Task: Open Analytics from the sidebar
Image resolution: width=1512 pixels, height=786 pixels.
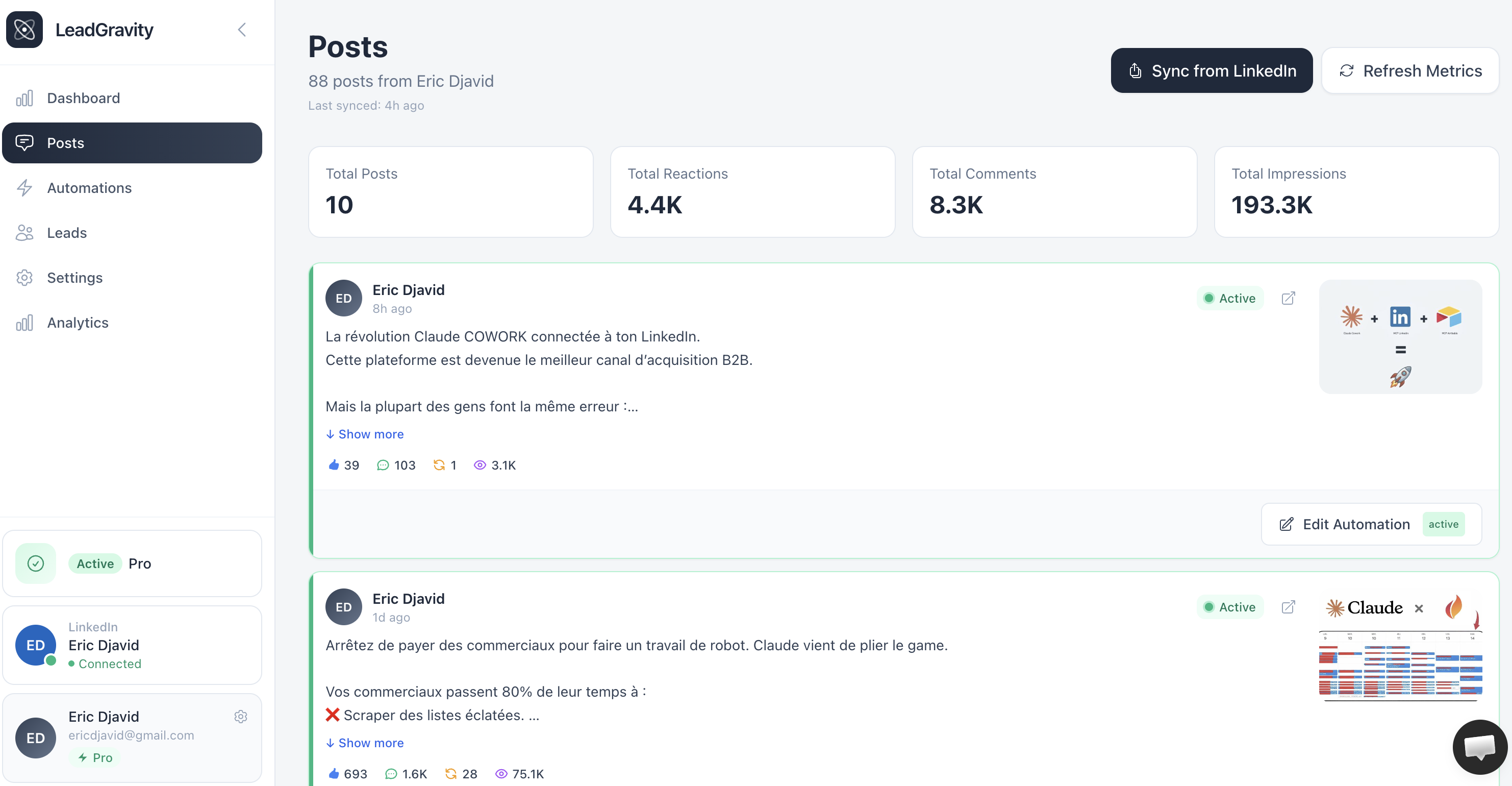Action: click(78, 322)
